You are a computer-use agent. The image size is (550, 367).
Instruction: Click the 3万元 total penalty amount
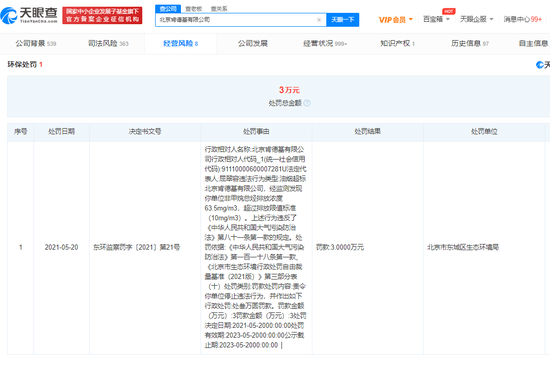(289, 90)
